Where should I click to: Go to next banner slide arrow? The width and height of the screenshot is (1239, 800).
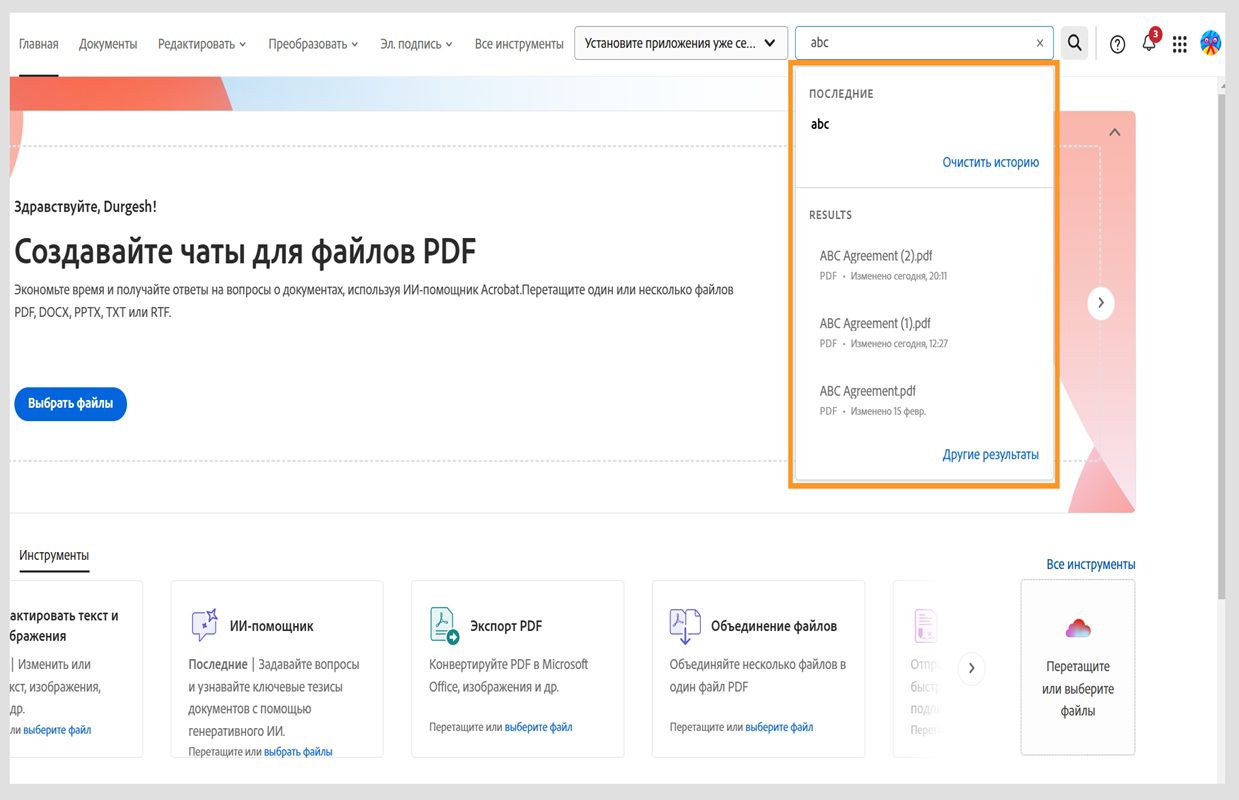tap(1101, 302)
